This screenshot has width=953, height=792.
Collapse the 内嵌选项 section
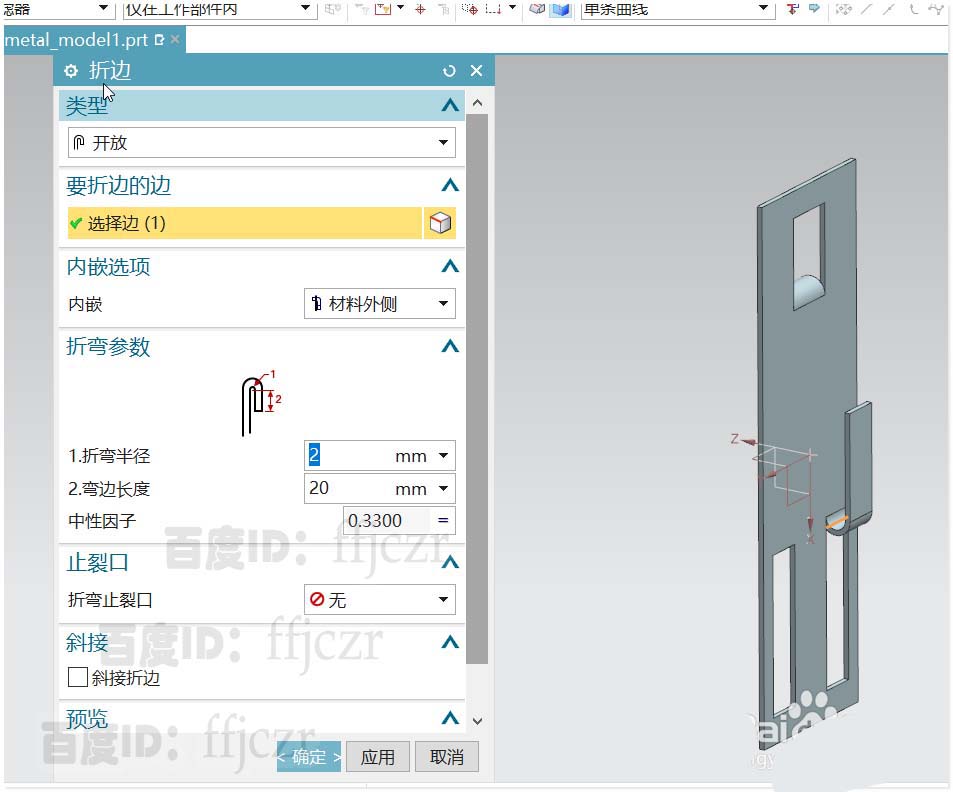450,266
